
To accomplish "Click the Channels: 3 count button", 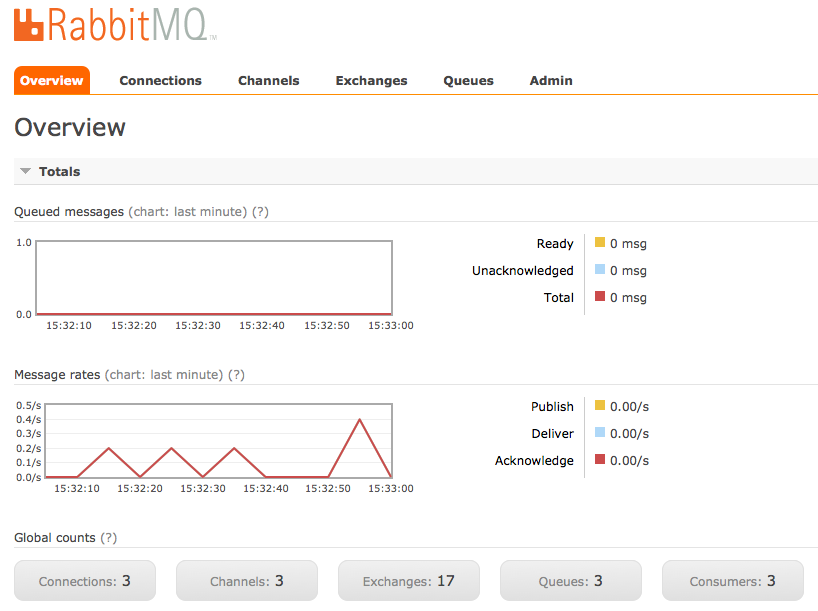I will click(x=247, y=581).
